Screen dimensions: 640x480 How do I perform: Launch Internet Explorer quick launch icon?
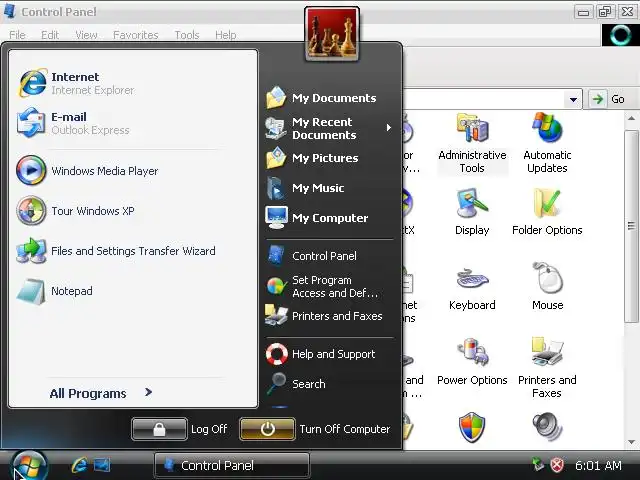pos(79,465)
